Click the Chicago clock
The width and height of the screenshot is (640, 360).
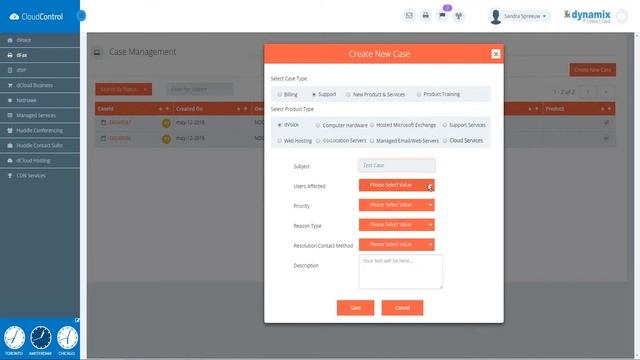[x=67, y=338]
